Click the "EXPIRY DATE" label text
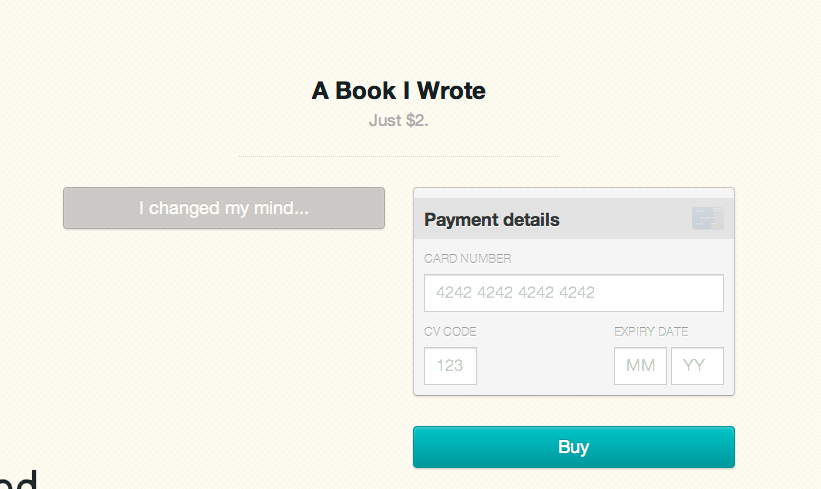 click(651, 332)
